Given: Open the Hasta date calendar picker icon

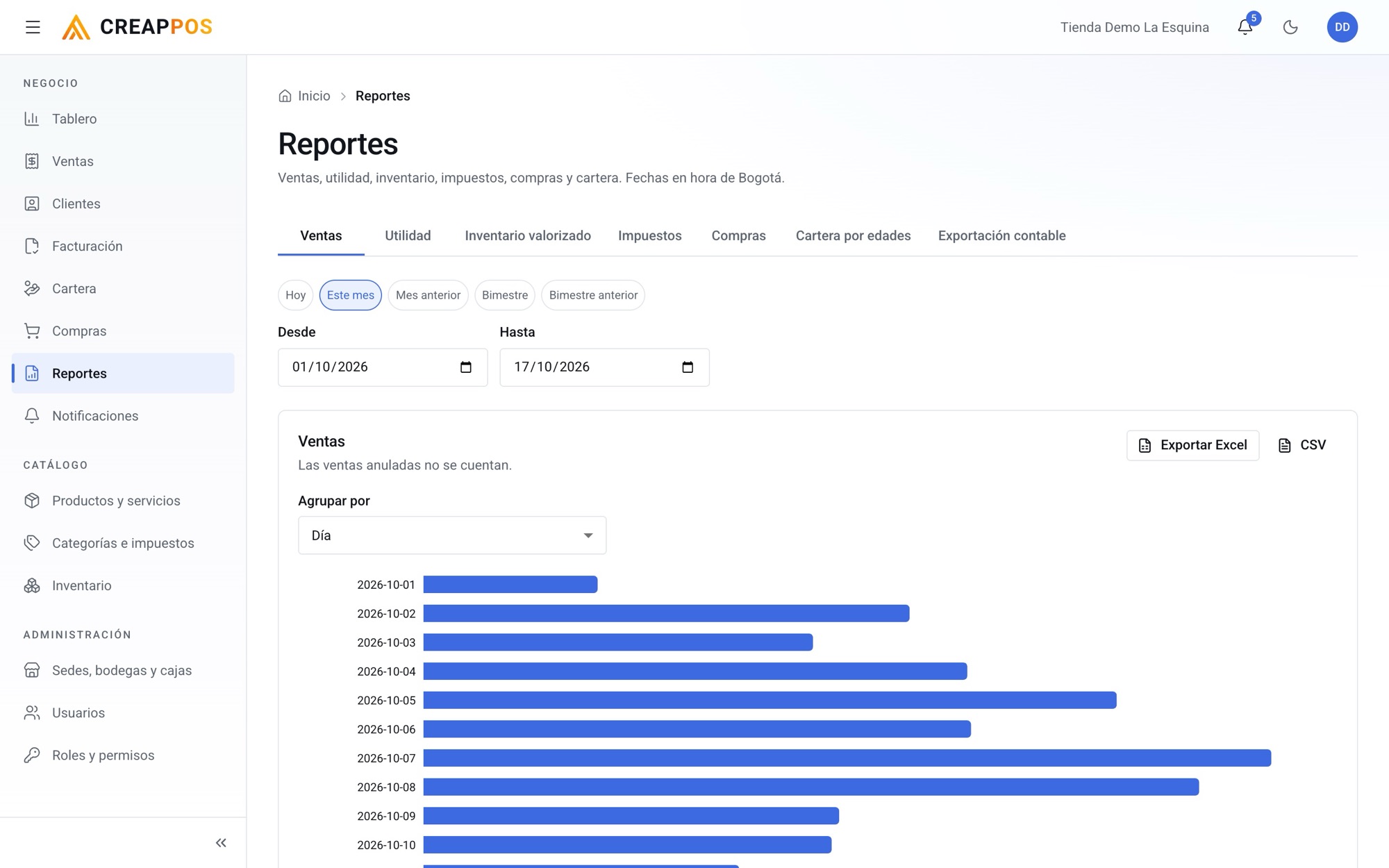Looking at the screenshot, I should 688,367.
